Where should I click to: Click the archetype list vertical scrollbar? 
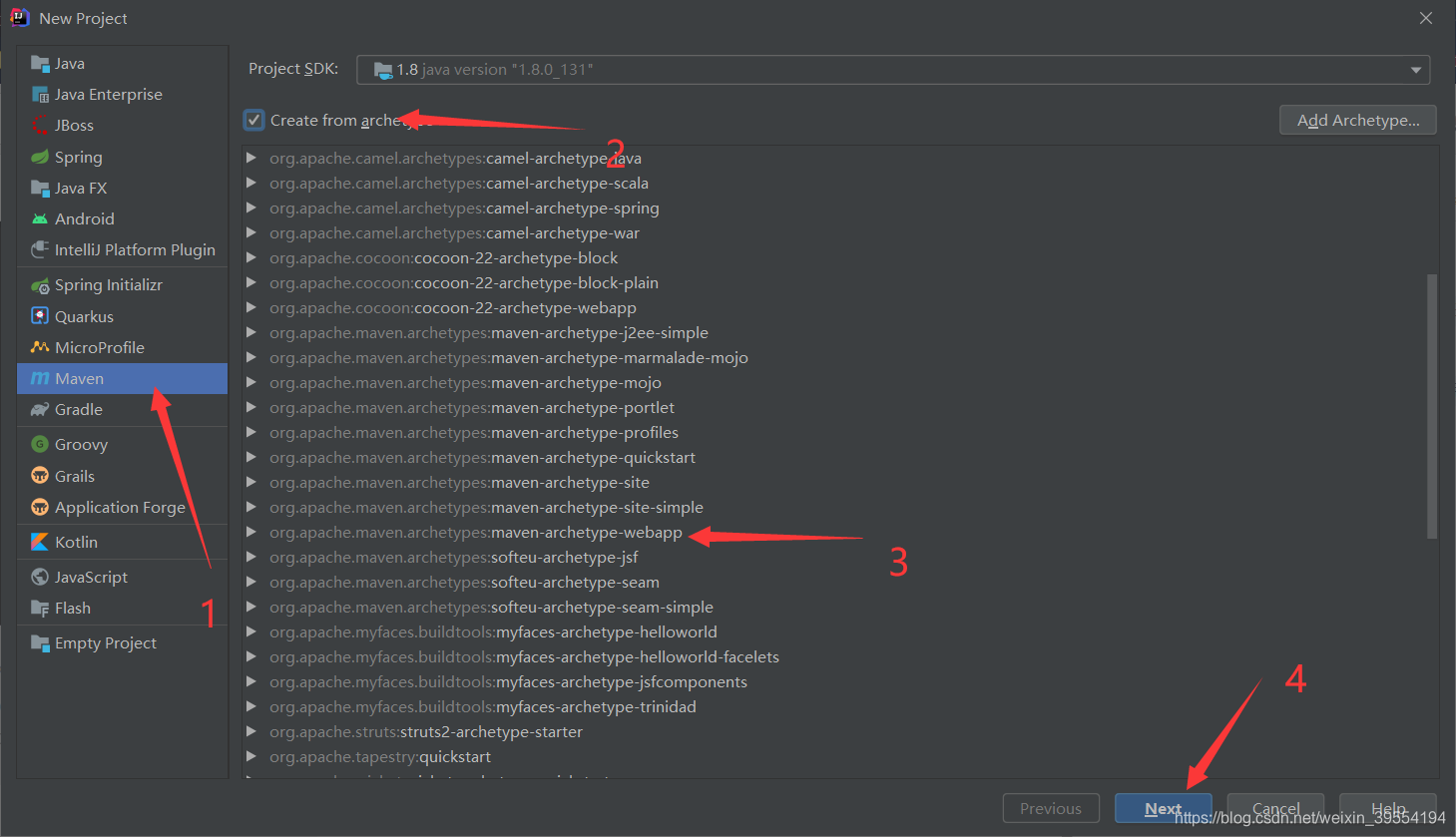pyautogui.click(x=1432, y=407)
